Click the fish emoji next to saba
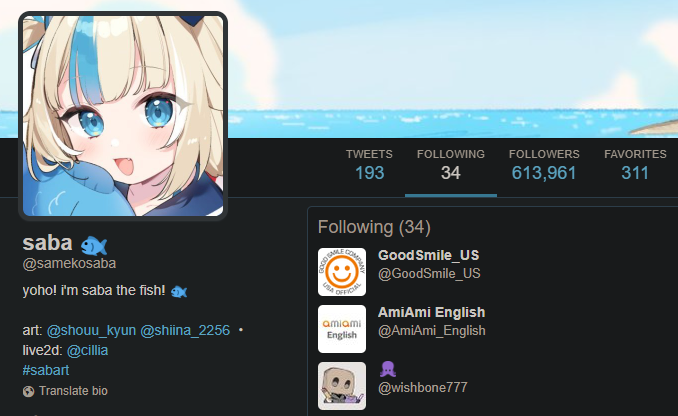 pyautogui.click(x=94, y=245)
